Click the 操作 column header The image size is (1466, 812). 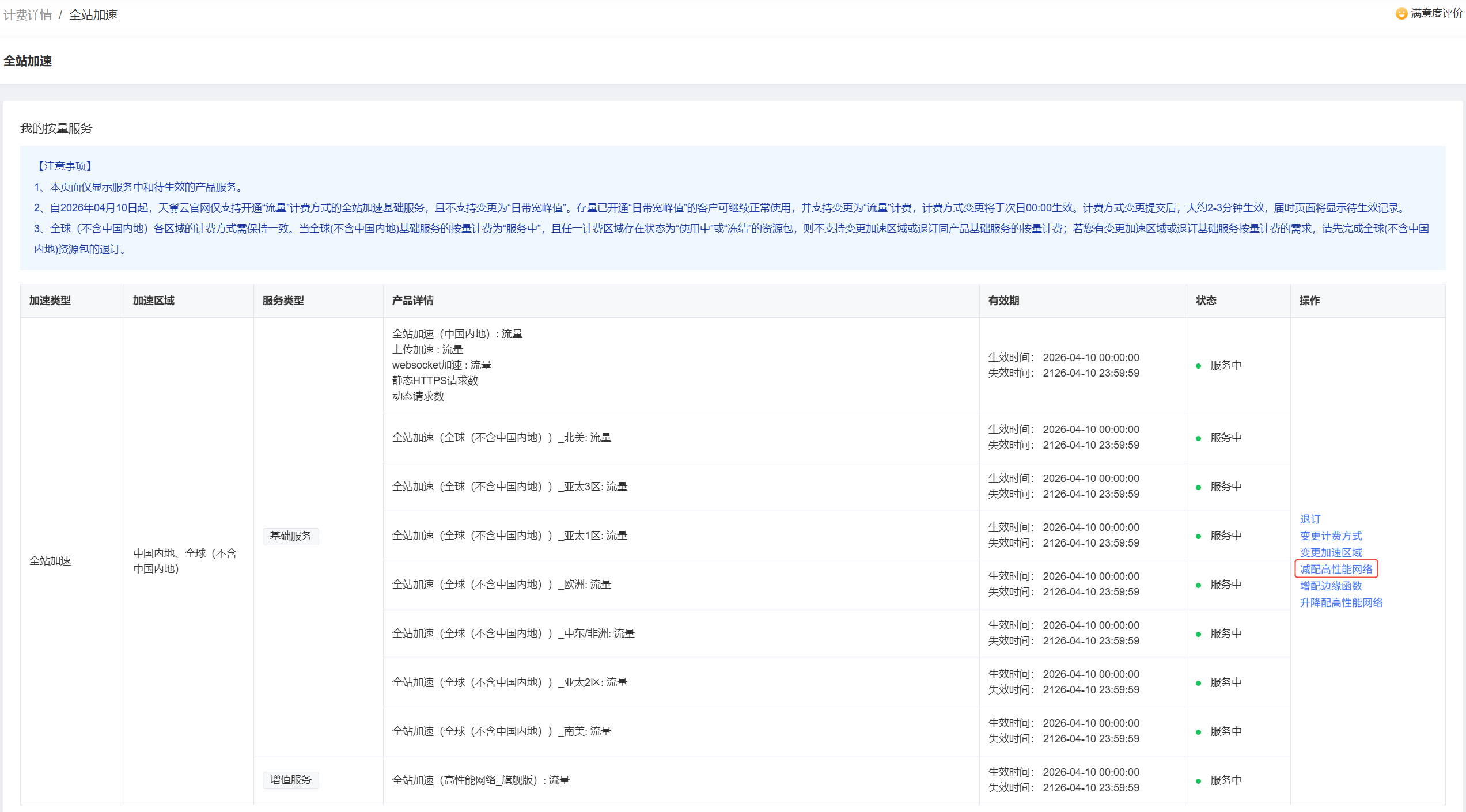[x=1309, y=301]
